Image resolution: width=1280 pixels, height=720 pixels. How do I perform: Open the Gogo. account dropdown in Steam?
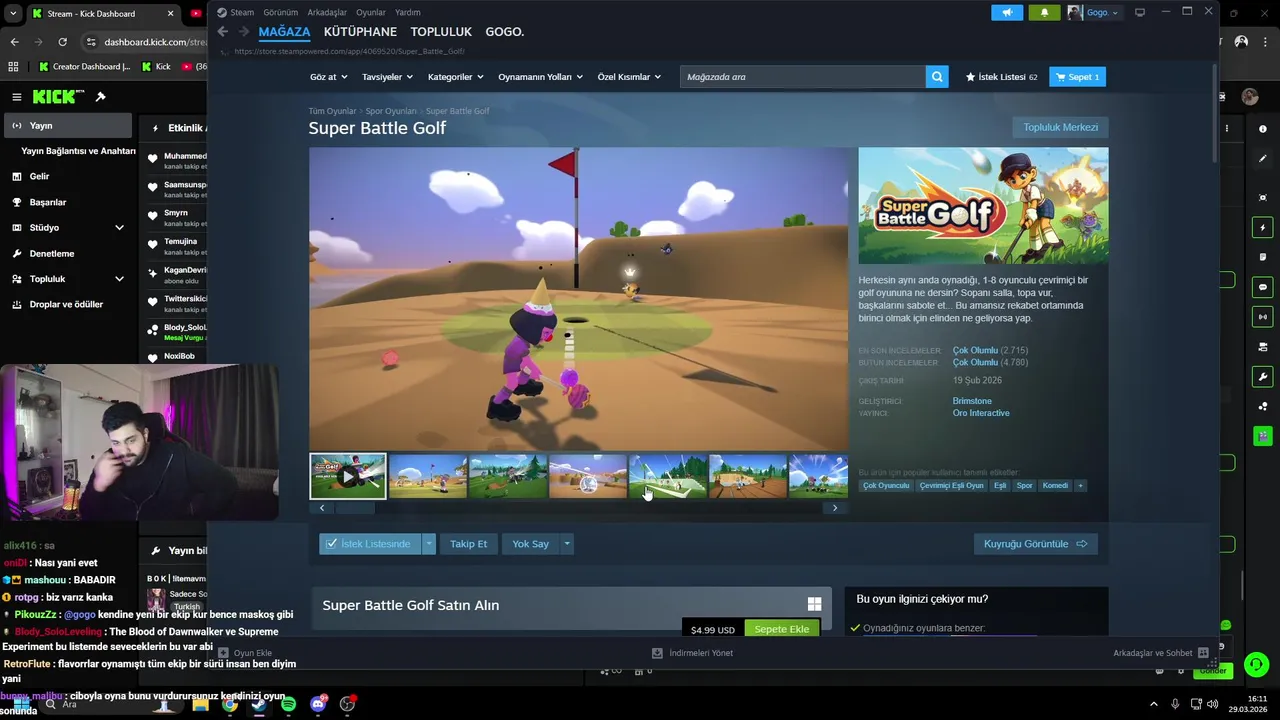pyautogui.click(x=1093, y=12)
